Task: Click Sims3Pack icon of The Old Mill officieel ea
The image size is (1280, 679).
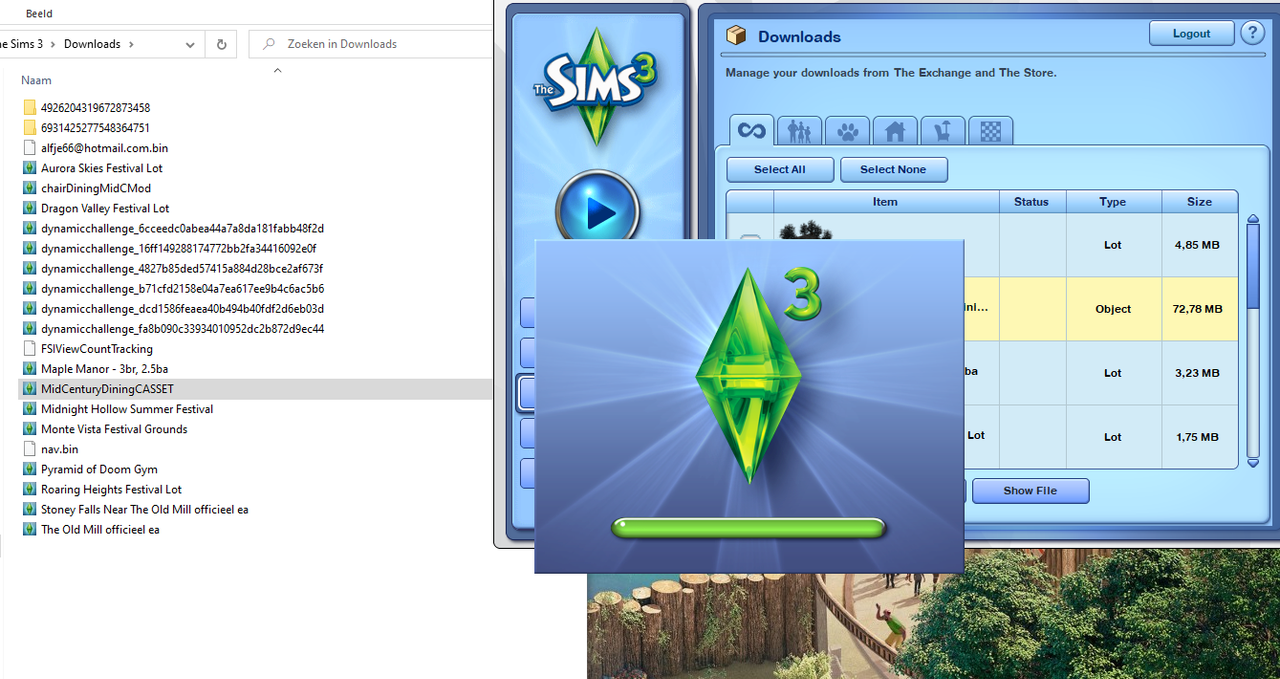Action: (29, 529)
